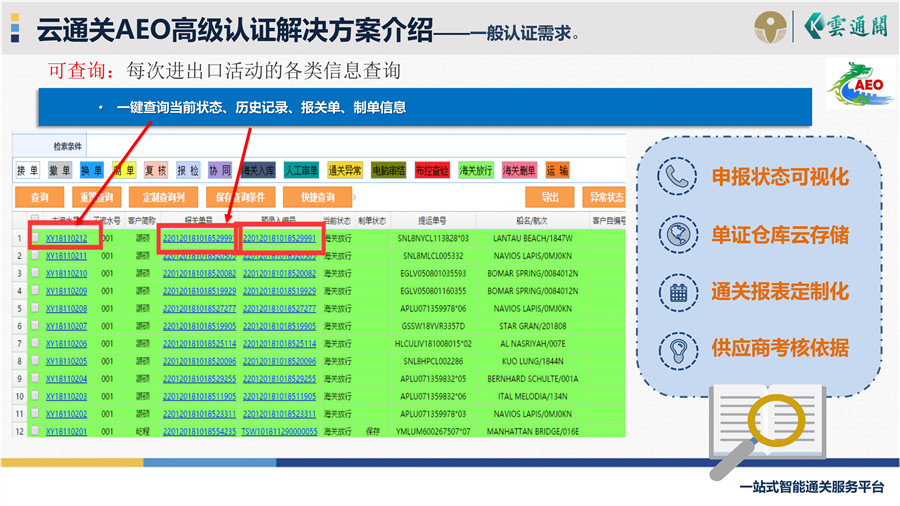Image resolution: width=900 pixels, height=506 pixels.
Task: Open 定制查询列 settings
Action: click(x=164, y=197)
